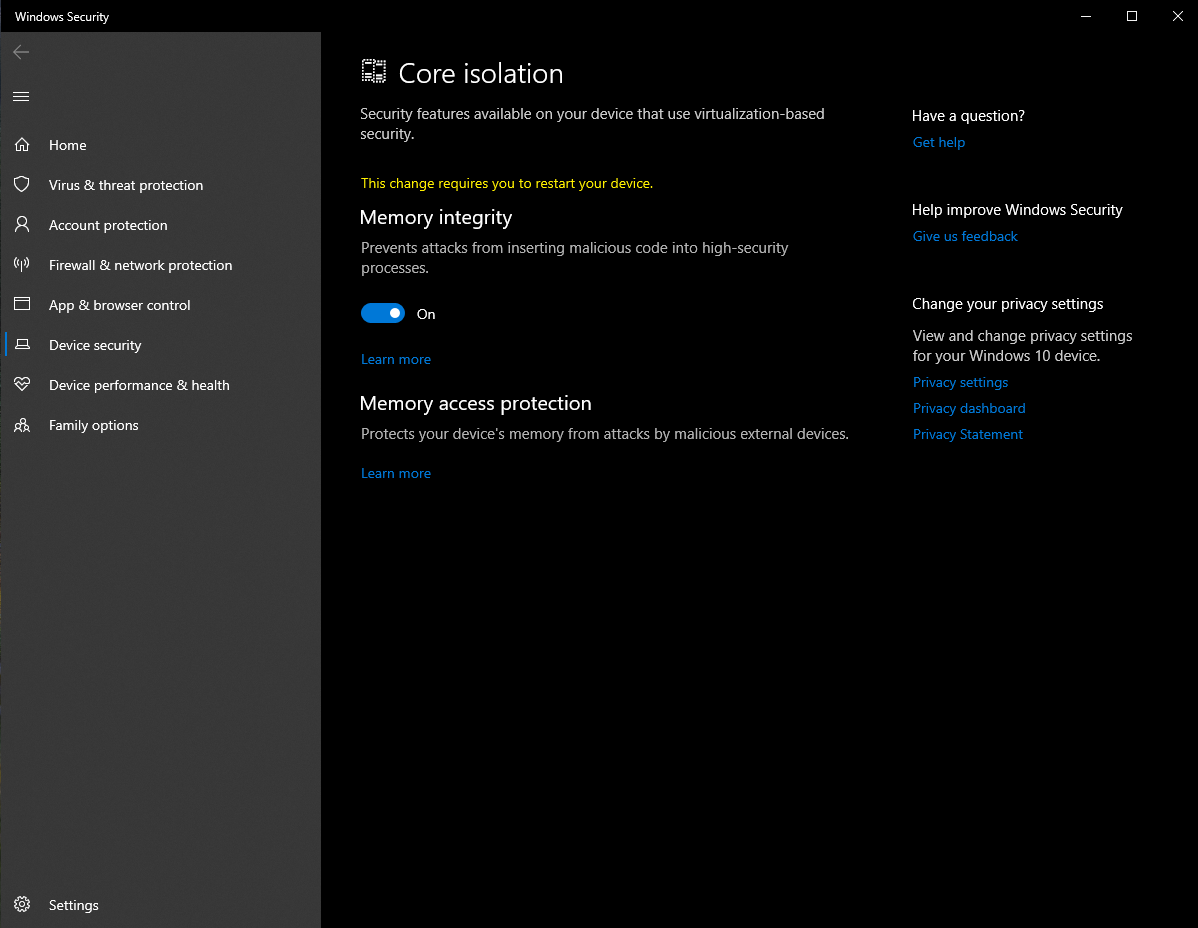Open Learn more under Memory integrity

pos(396,360)
